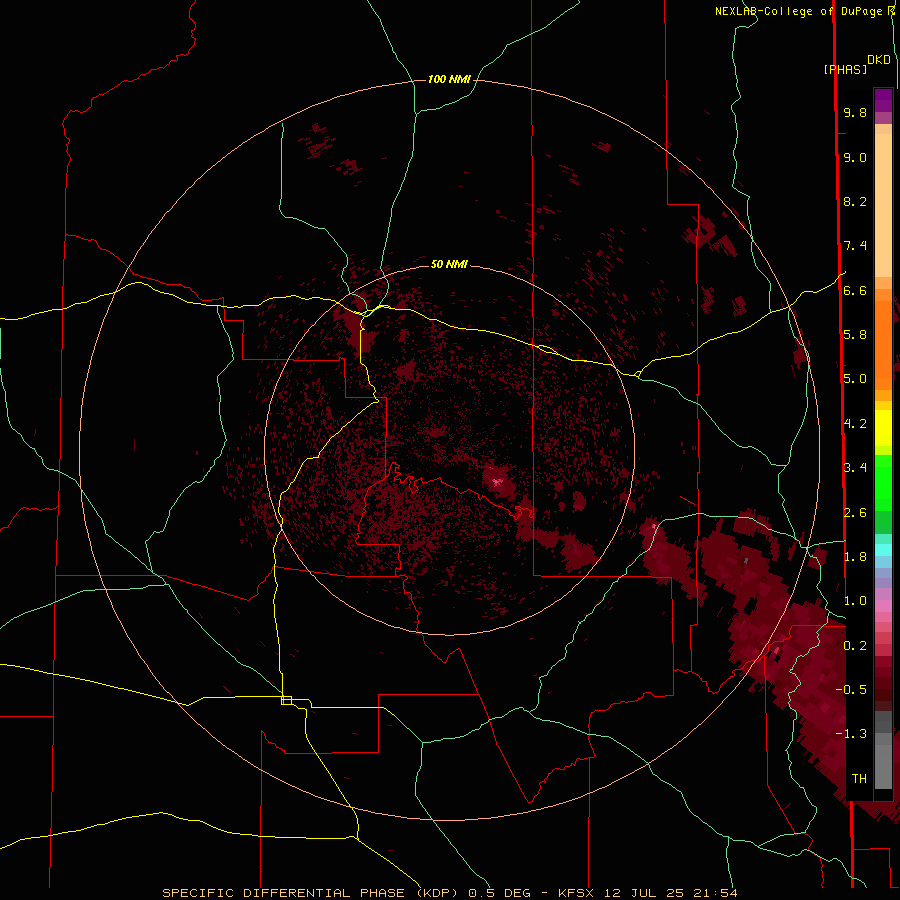
Task: Click the (KDP) abbreviation in caption
Action: [x=437, y=893]
